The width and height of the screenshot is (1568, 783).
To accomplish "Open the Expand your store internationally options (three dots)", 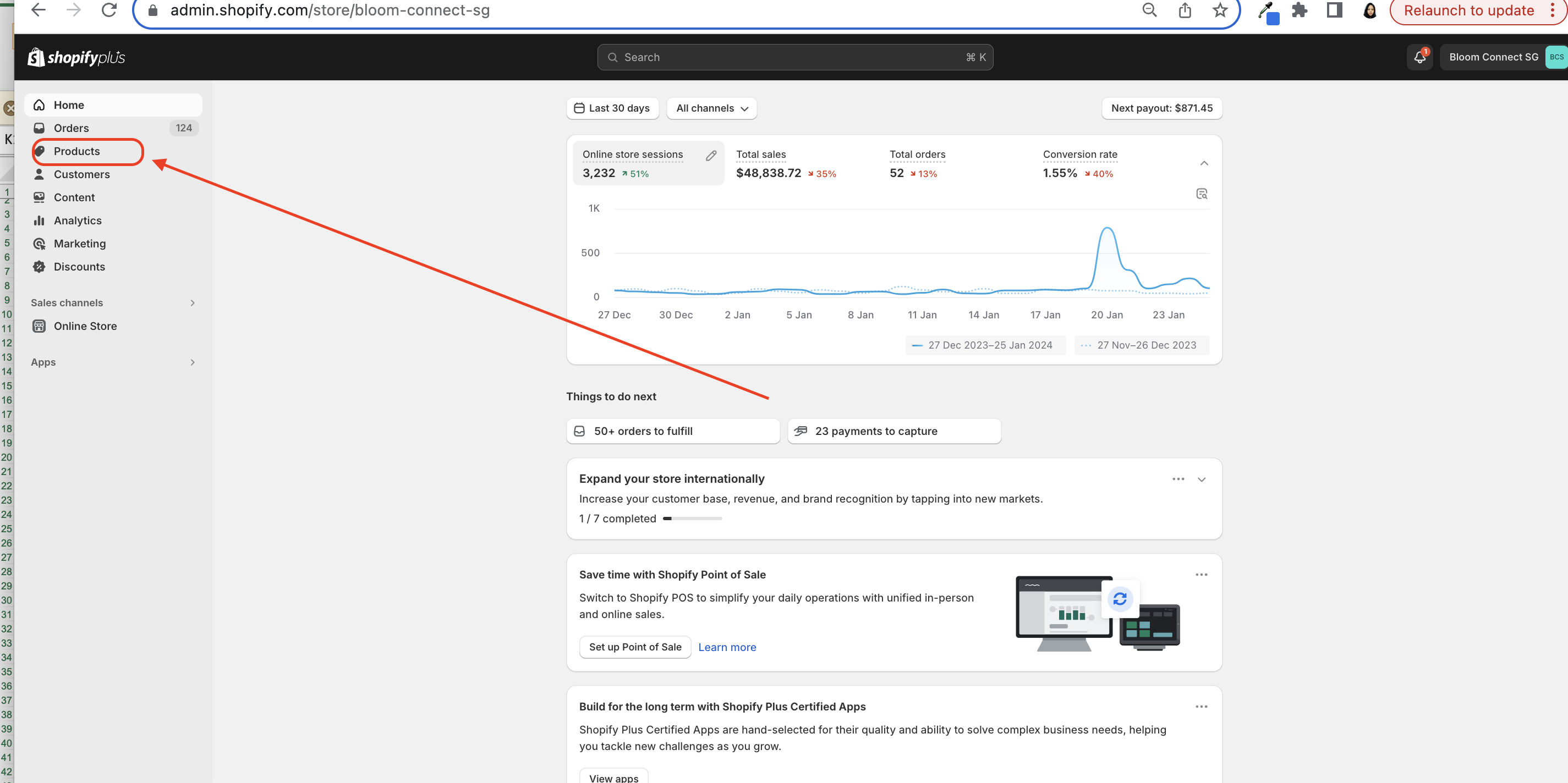I will pyautogui.click(x=1178, y=479).
